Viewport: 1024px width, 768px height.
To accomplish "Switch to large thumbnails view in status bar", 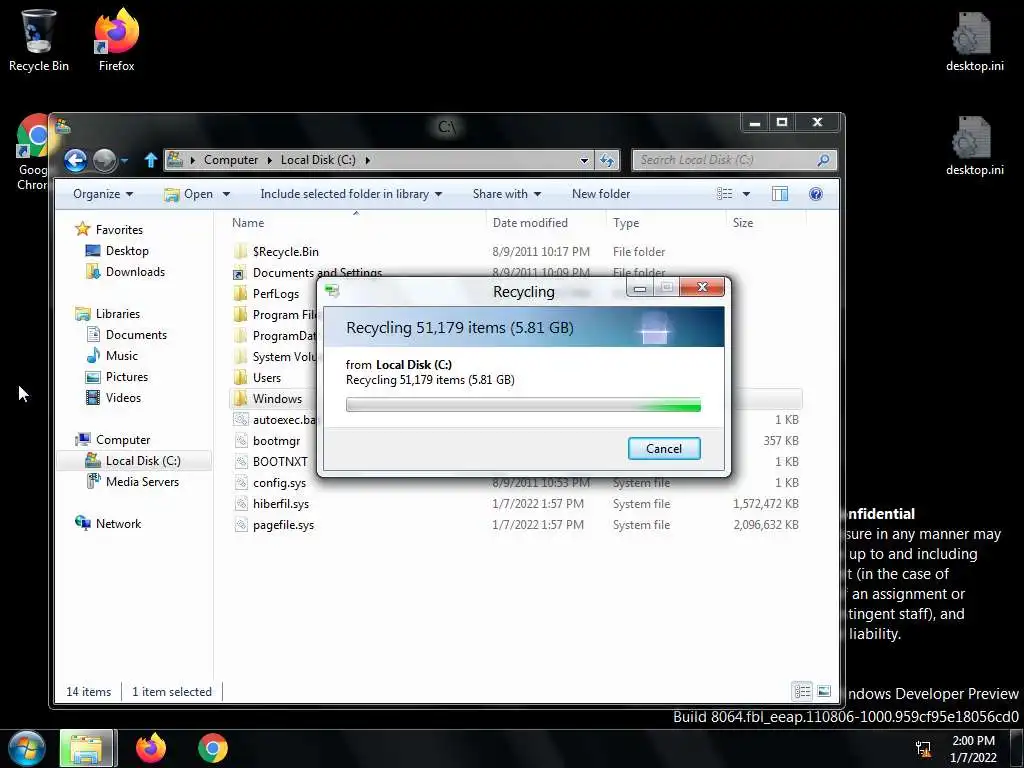I will point(824,691).
